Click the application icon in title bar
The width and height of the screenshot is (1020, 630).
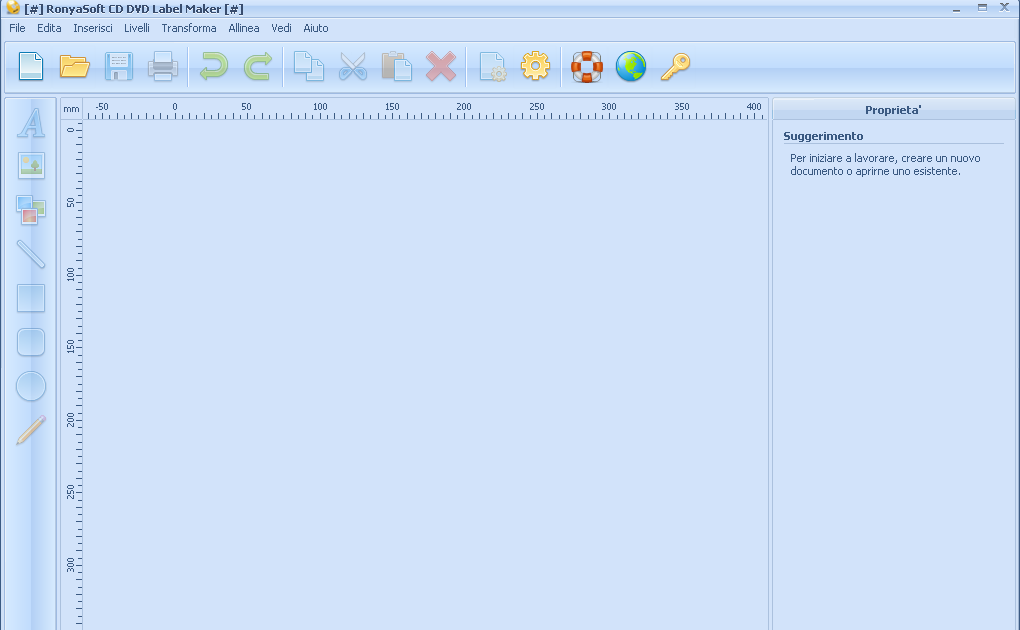pyautogui.click(x=12, y=8)
